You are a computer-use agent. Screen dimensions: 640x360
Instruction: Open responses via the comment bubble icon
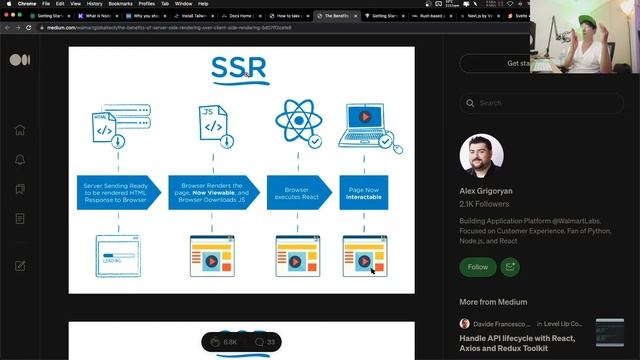[x=259, y=342]
